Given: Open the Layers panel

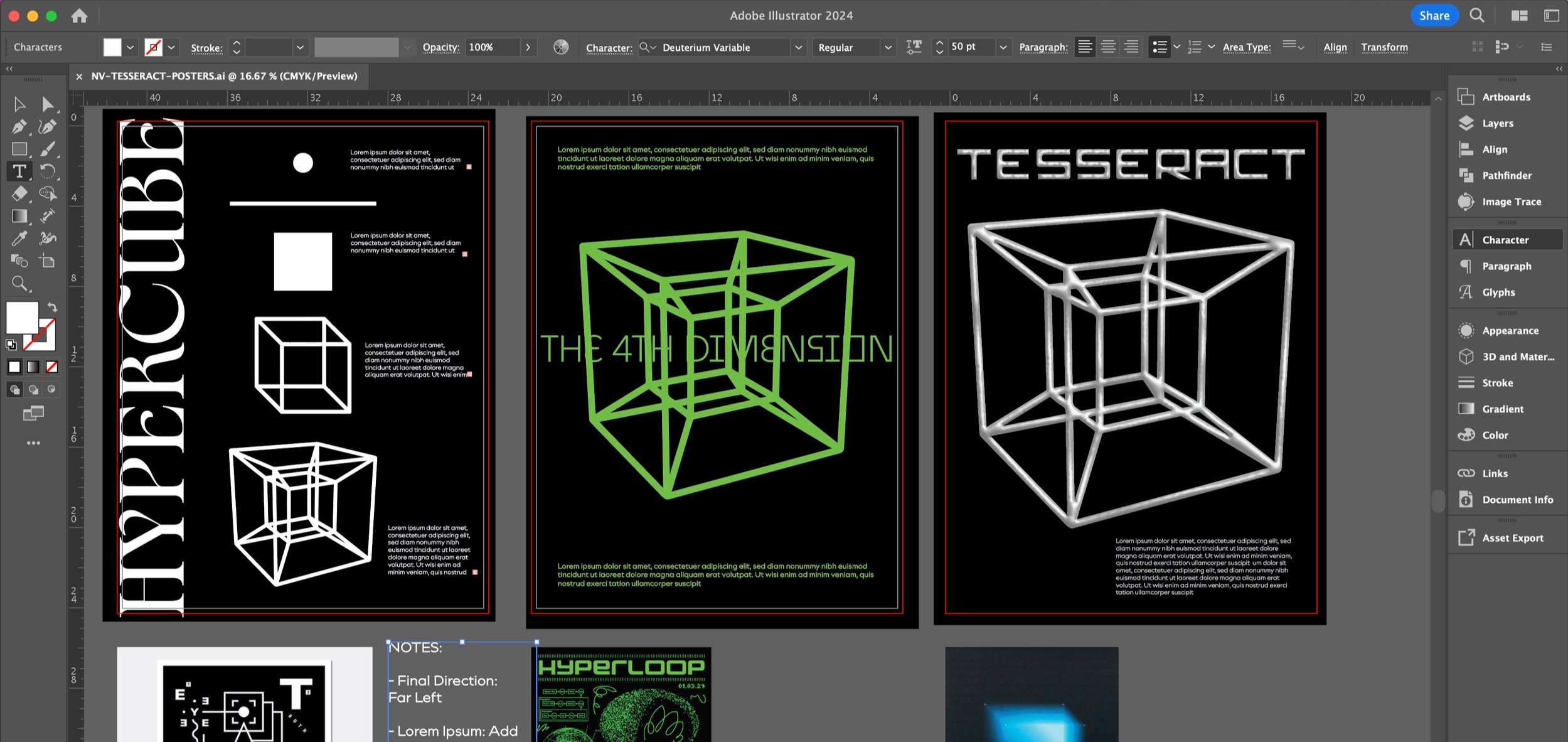Looking at the screenshot, I should (x=1497, y=123).
